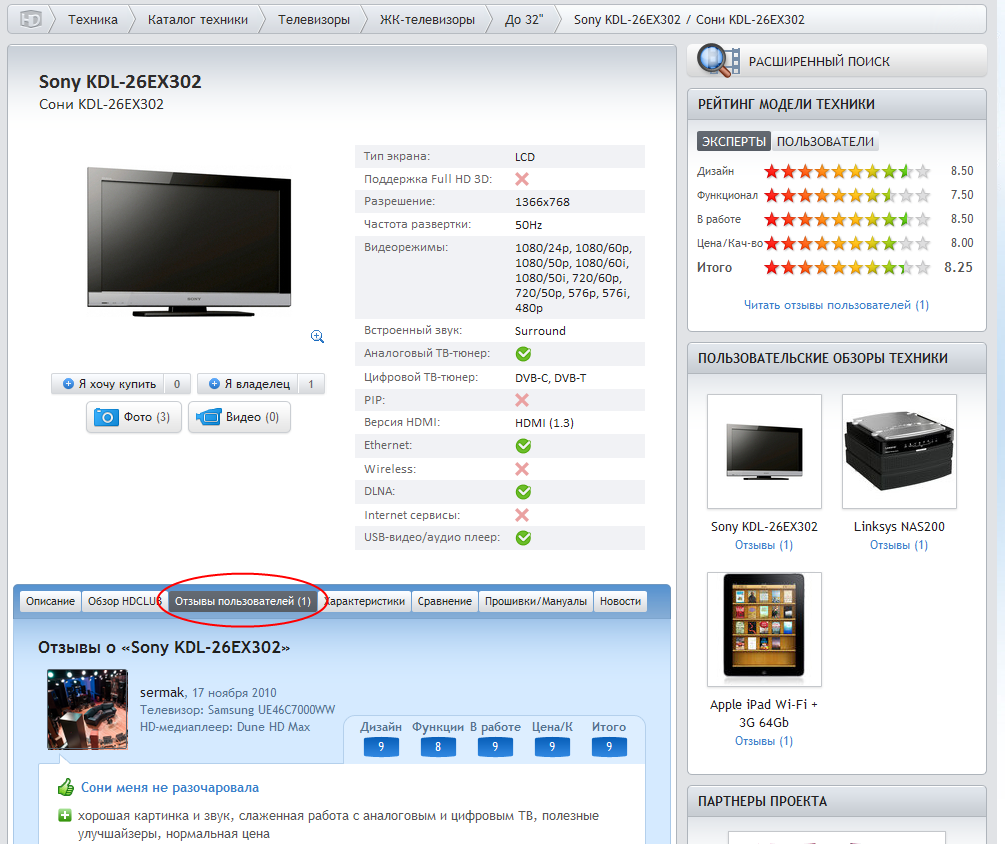Go to Каталог техники breadcrumb

[198, 20]
